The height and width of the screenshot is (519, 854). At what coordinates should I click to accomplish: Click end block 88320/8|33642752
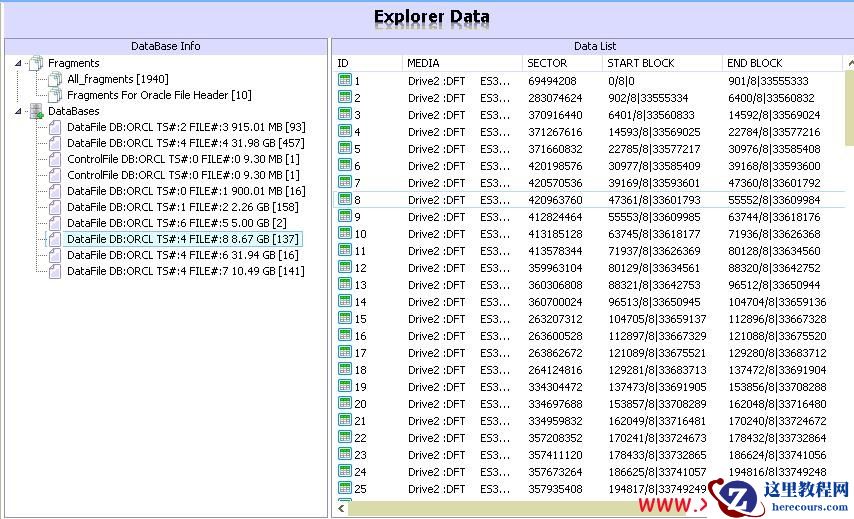(774, 268)
